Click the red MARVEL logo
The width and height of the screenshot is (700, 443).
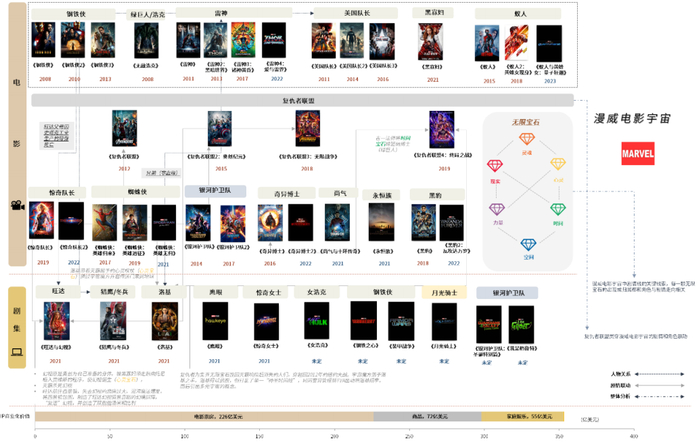638,154
